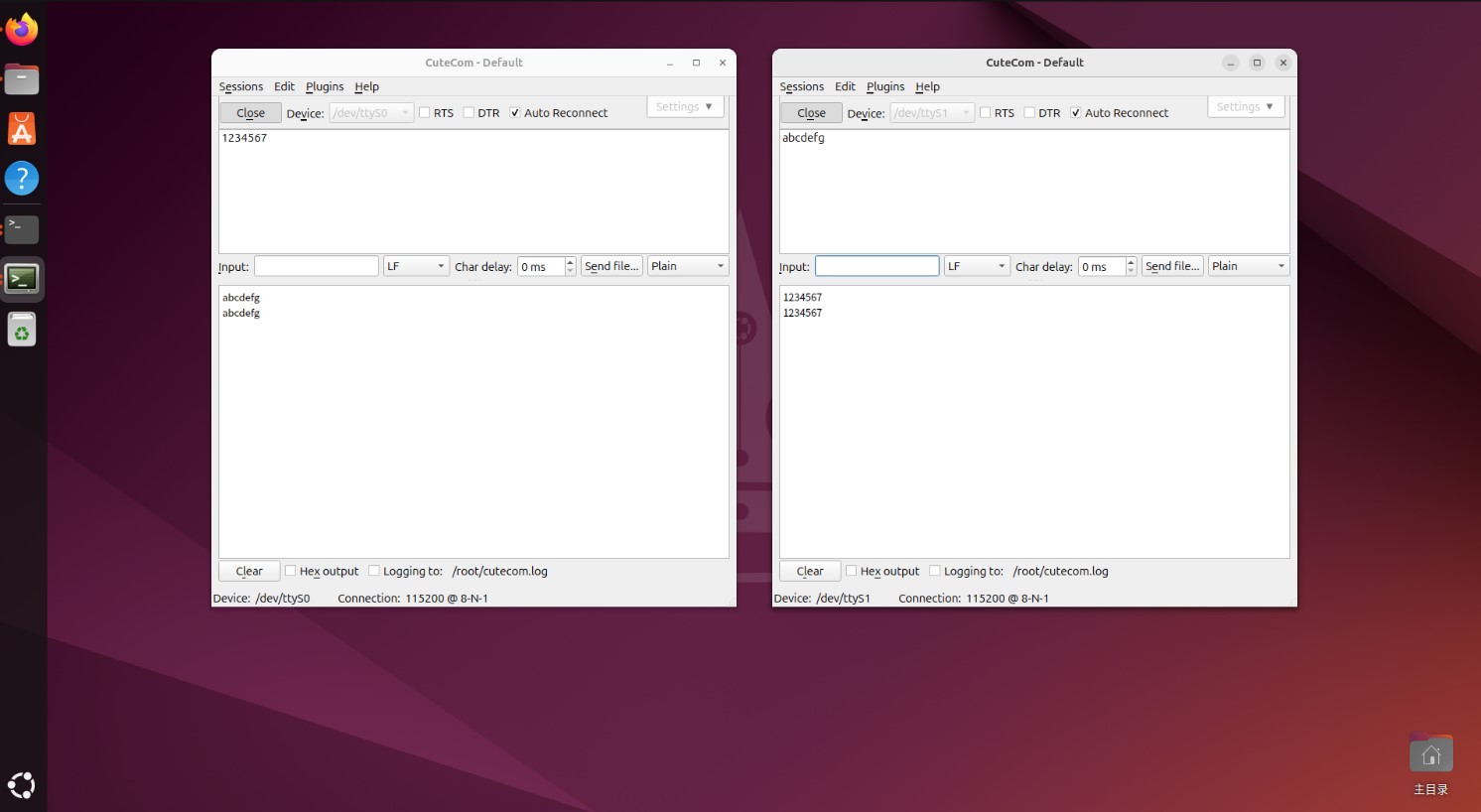The height and width of the screenshot is (812, 1481).
Task: Open Sessions menu in right window
Action: (802, 87)
